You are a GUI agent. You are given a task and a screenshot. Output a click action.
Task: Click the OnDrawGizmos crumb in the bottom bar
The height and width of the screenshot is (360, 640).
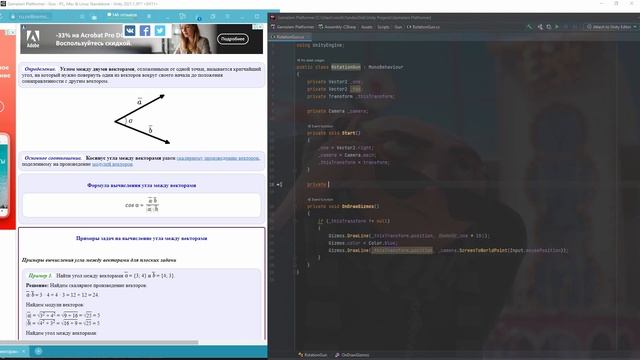(x=352, y=355)
